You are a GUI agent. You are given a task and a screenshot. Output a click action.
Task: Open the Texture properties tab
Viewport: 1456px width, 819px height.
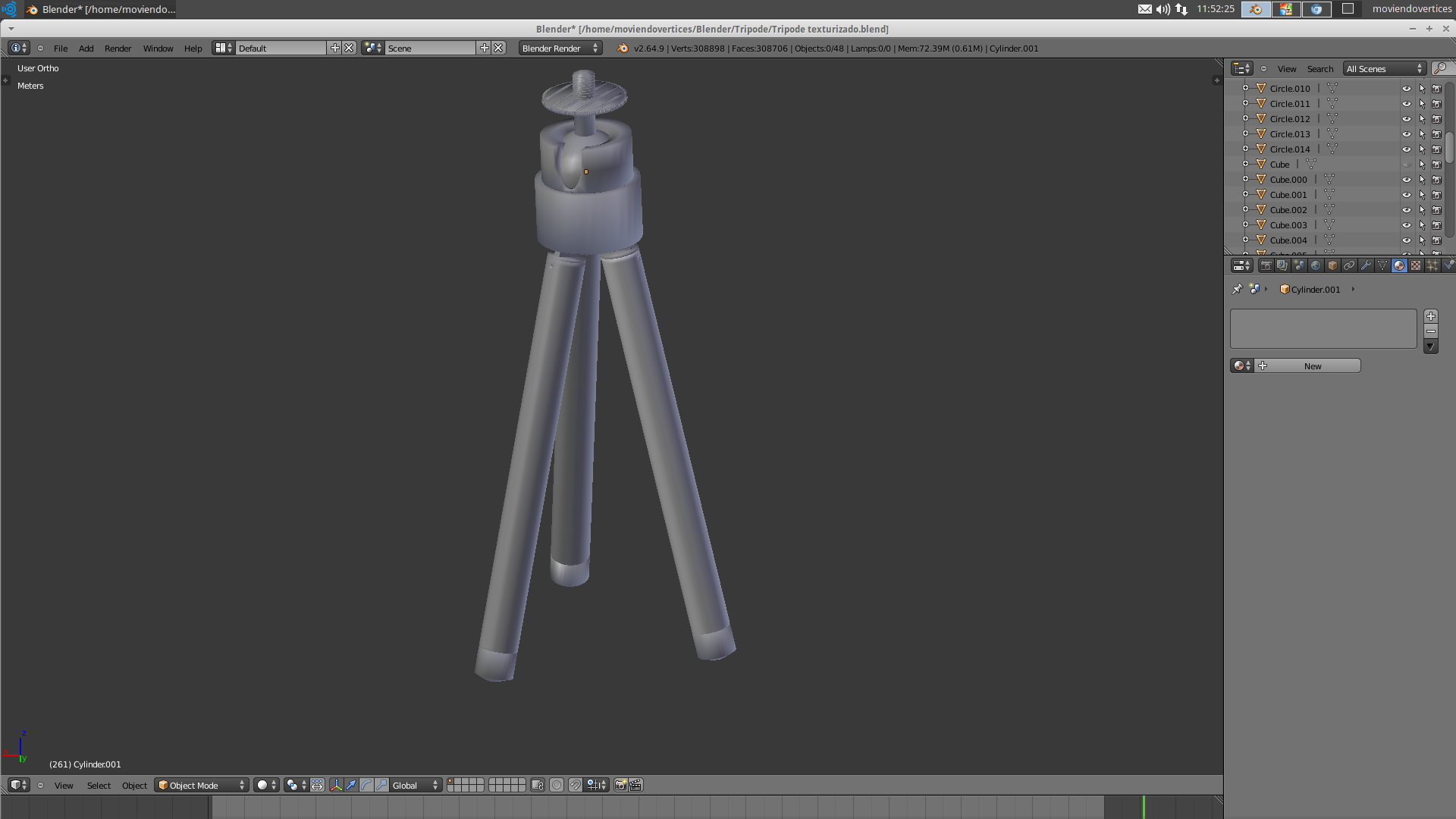(x=1416, y=265)
